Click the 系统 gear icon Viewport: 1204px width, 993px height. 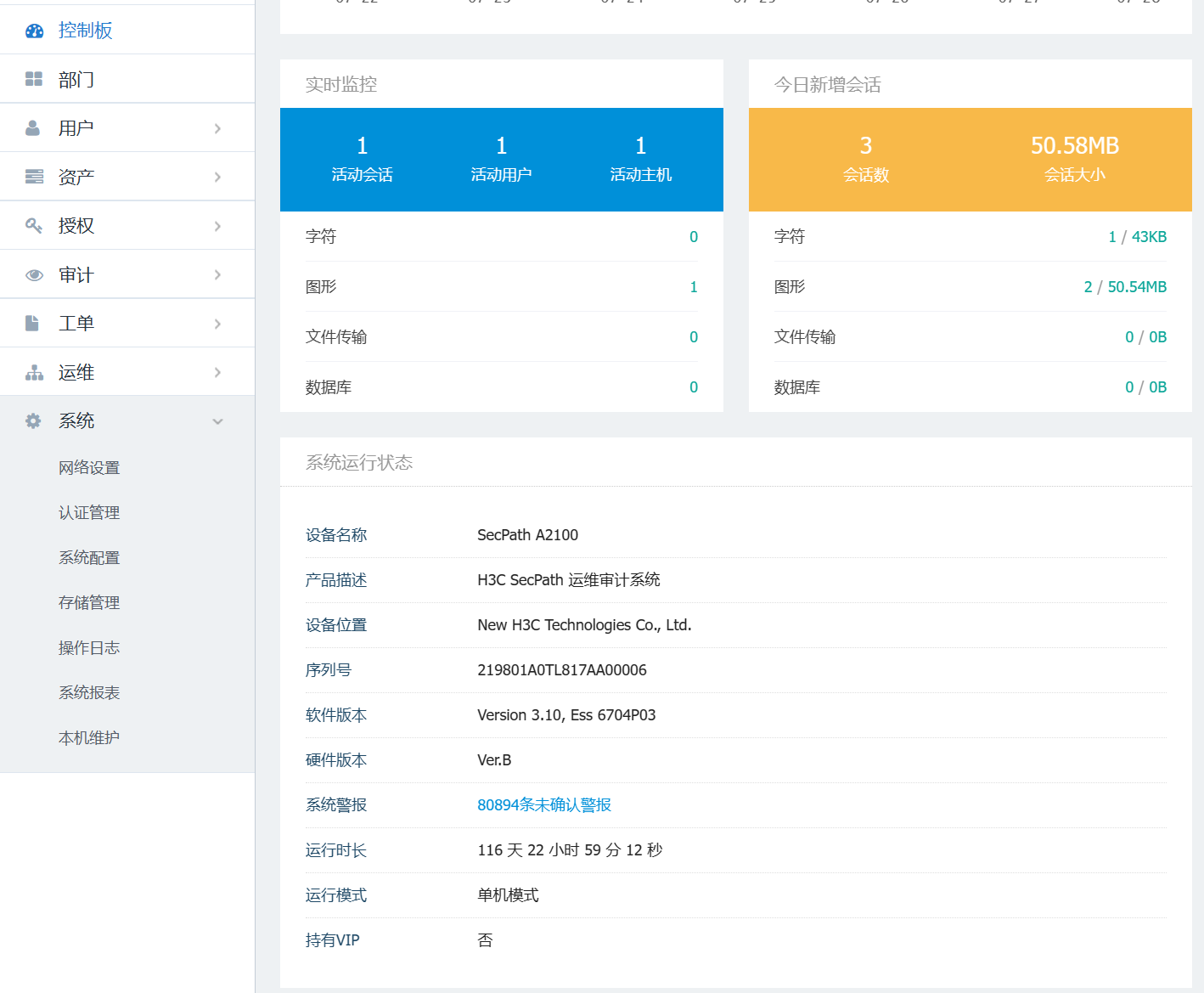tap(33, 420)
